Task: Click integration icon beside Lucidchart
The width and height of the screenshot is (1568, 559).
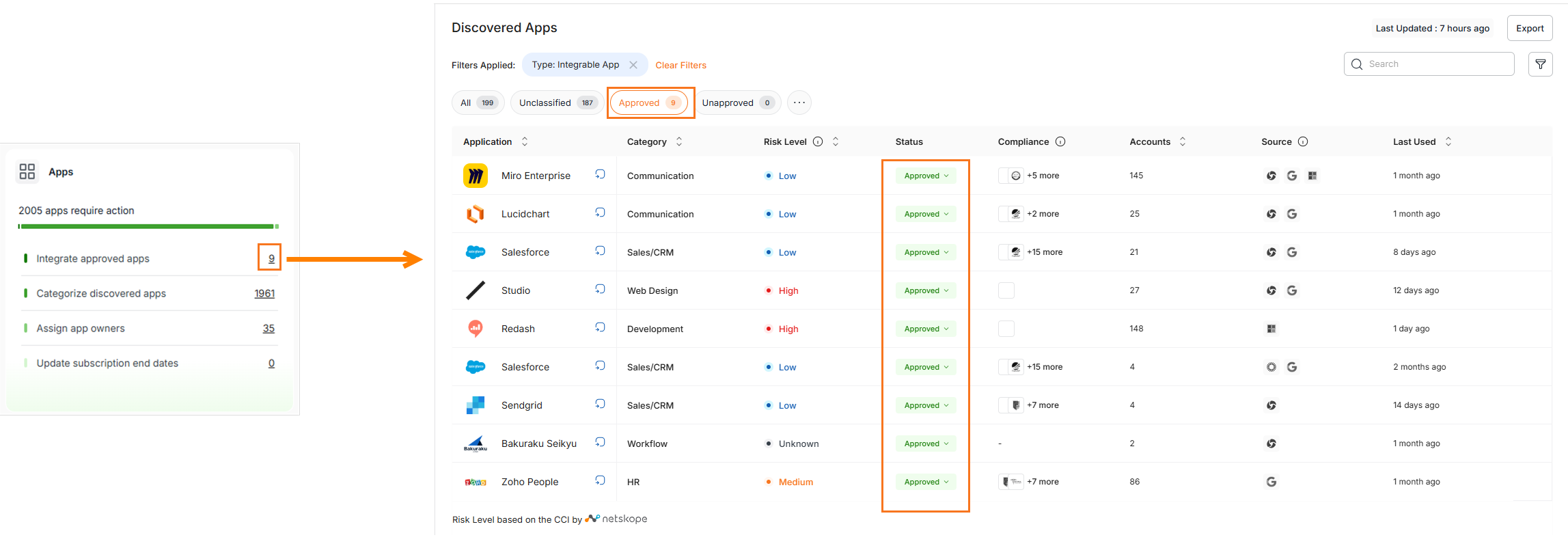Action: 600,213
